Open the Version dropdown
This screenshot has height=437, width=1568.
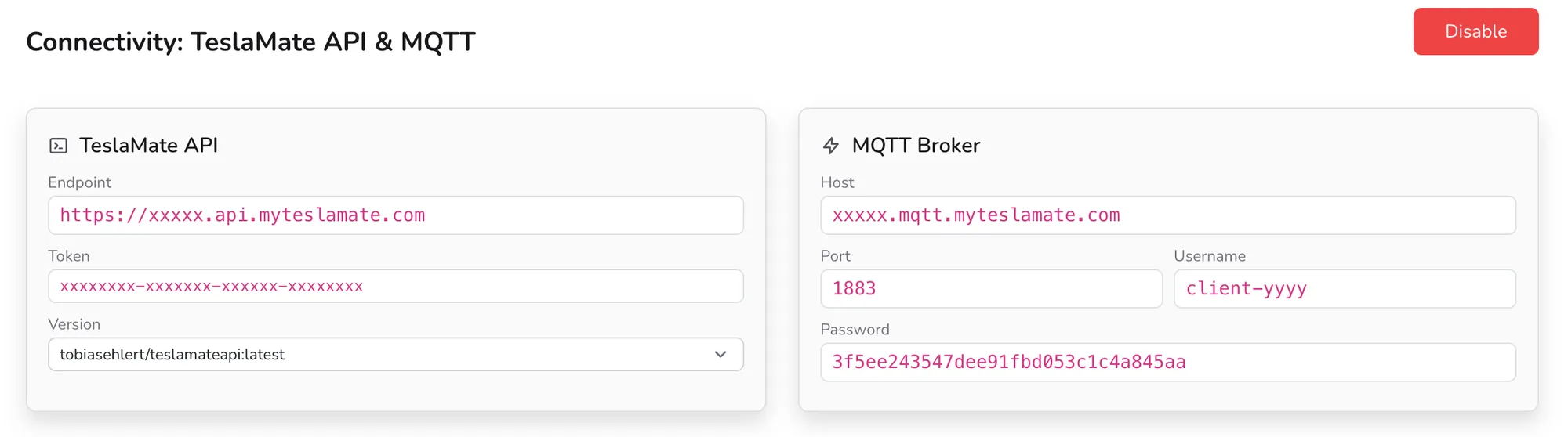pos(396,355)
